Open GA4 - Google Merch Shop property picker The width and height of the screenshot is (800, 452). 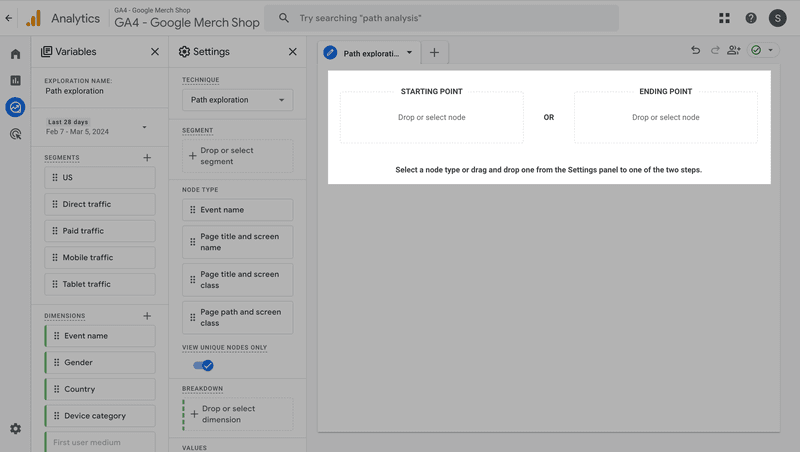tap(187, 18)
